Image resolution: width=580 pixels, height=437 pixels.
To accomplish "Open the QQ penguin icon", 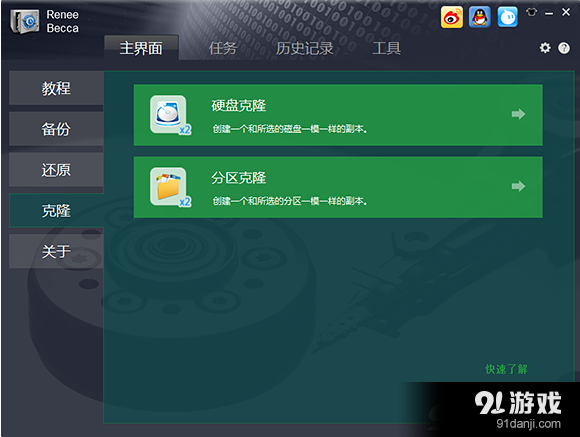I will [480, 17].
